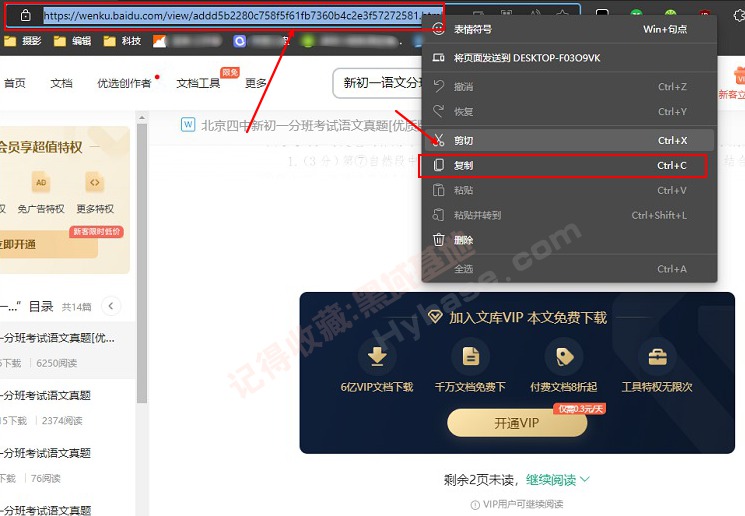Click the 开通VIP gold button
Screen dimensions: 745x516
point(517,423)
